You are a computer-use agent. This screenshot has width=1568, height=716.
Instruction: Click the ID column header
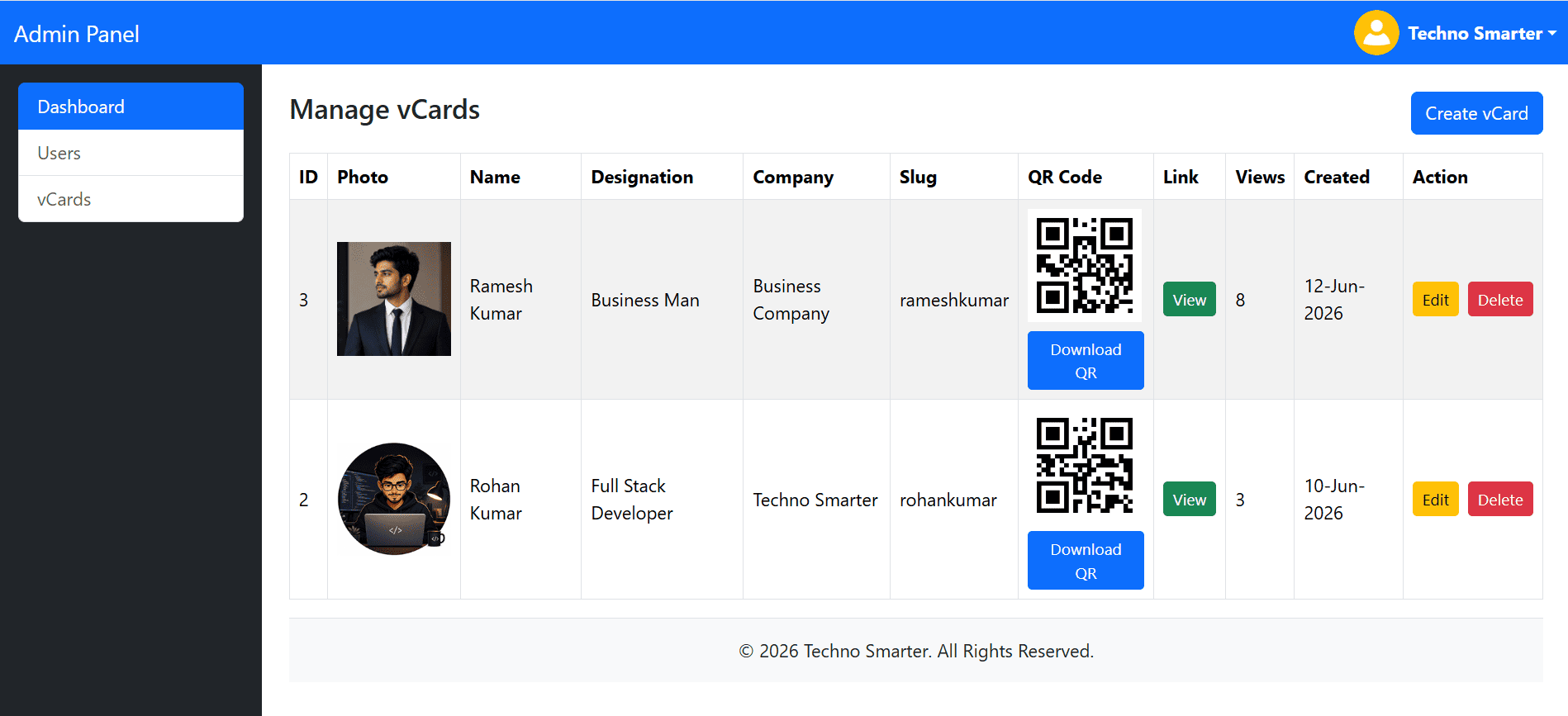pyautogui.click(x=308, y=177)
